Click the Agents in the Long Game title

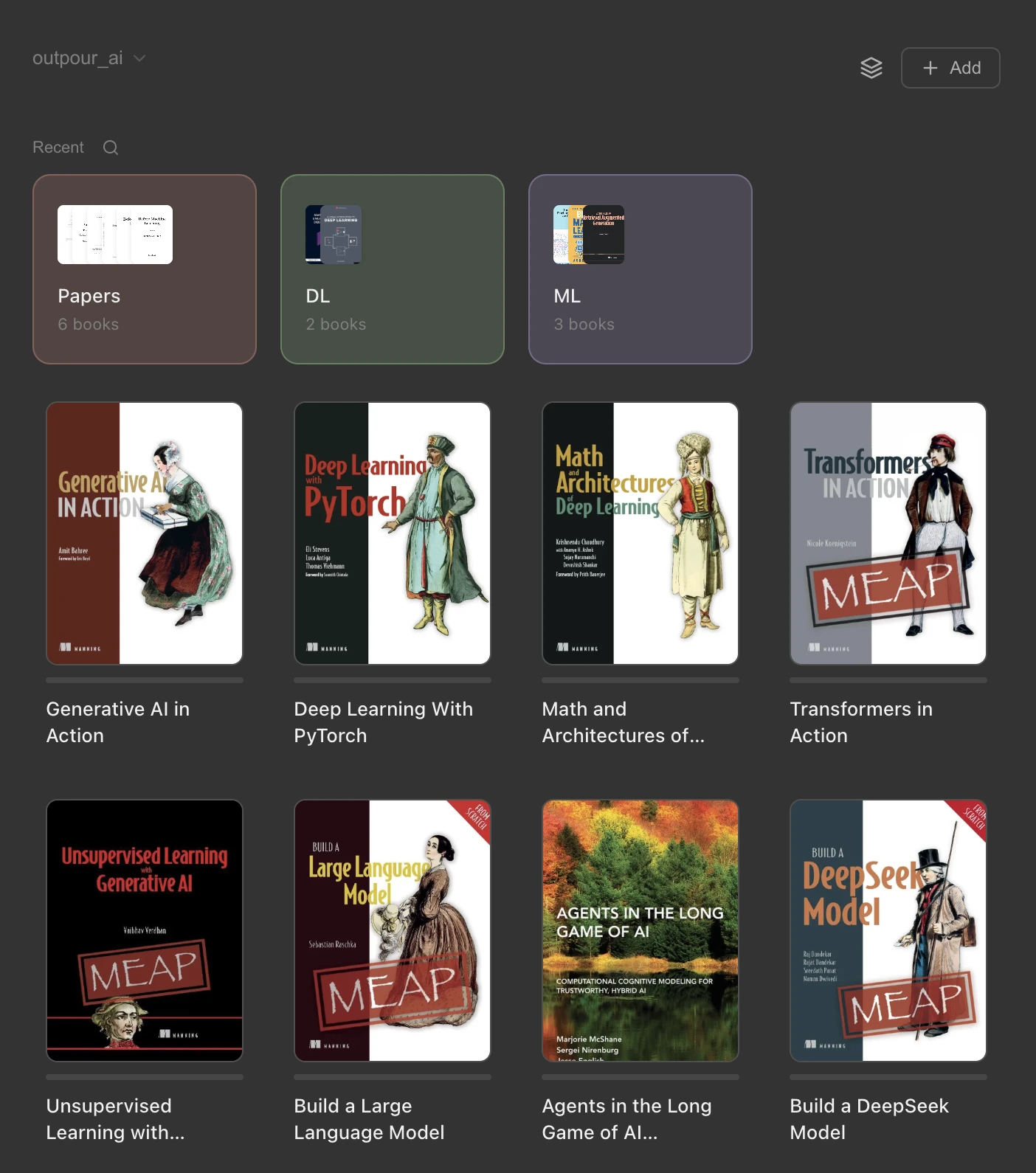click(627, 1119)
